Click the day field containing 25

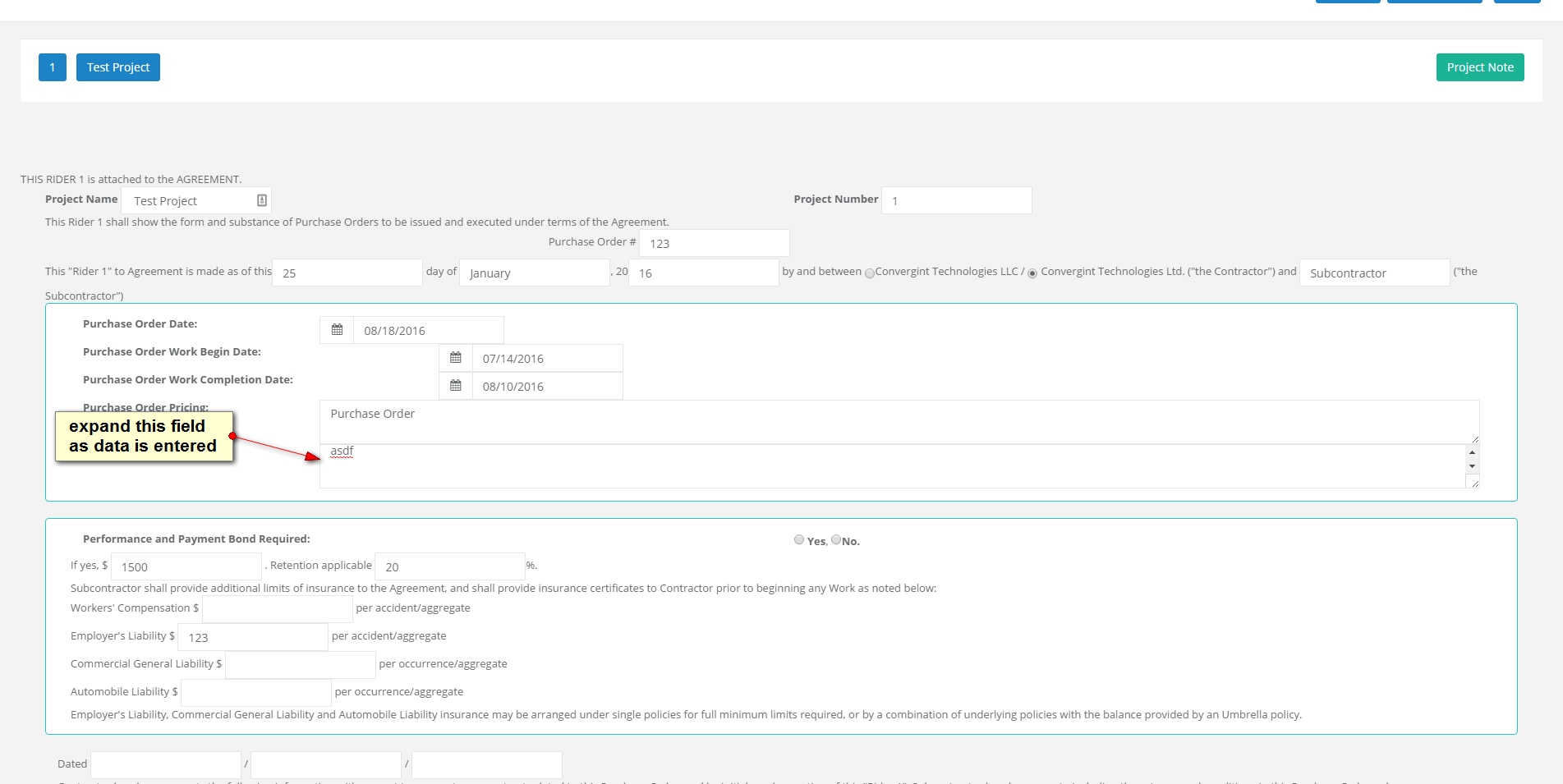pos(347,273)
